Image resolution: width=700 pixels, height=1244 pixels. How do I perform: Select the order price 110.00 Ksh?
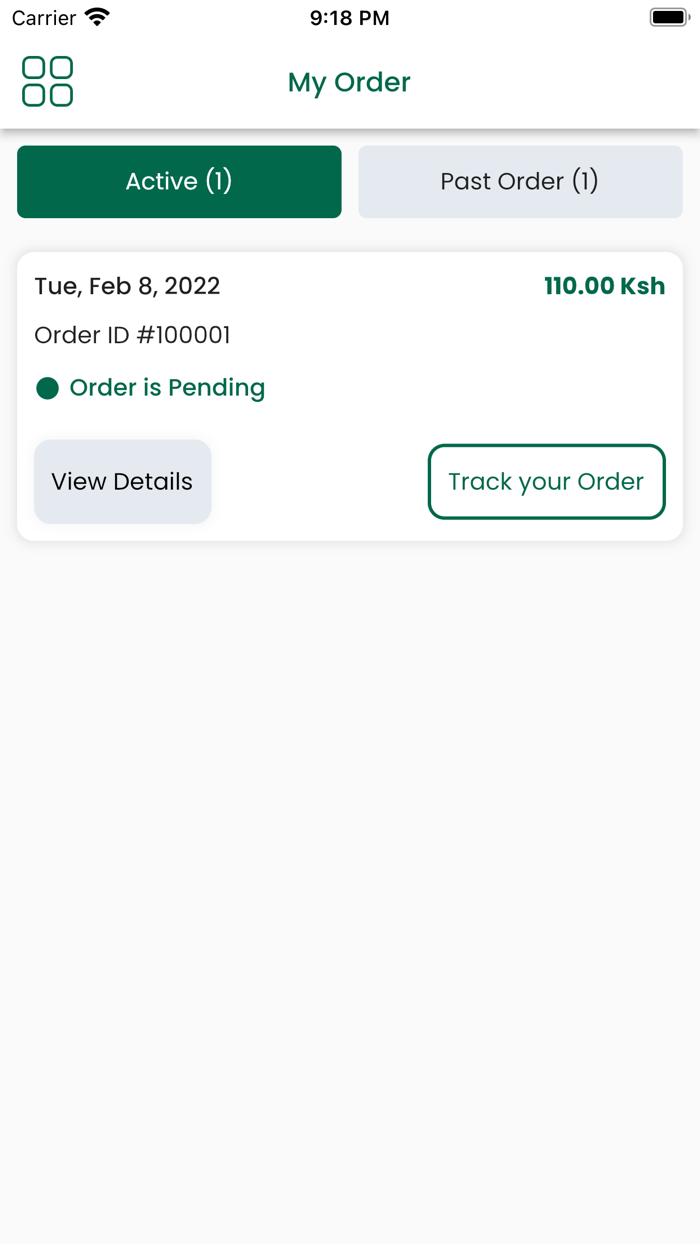604,286
